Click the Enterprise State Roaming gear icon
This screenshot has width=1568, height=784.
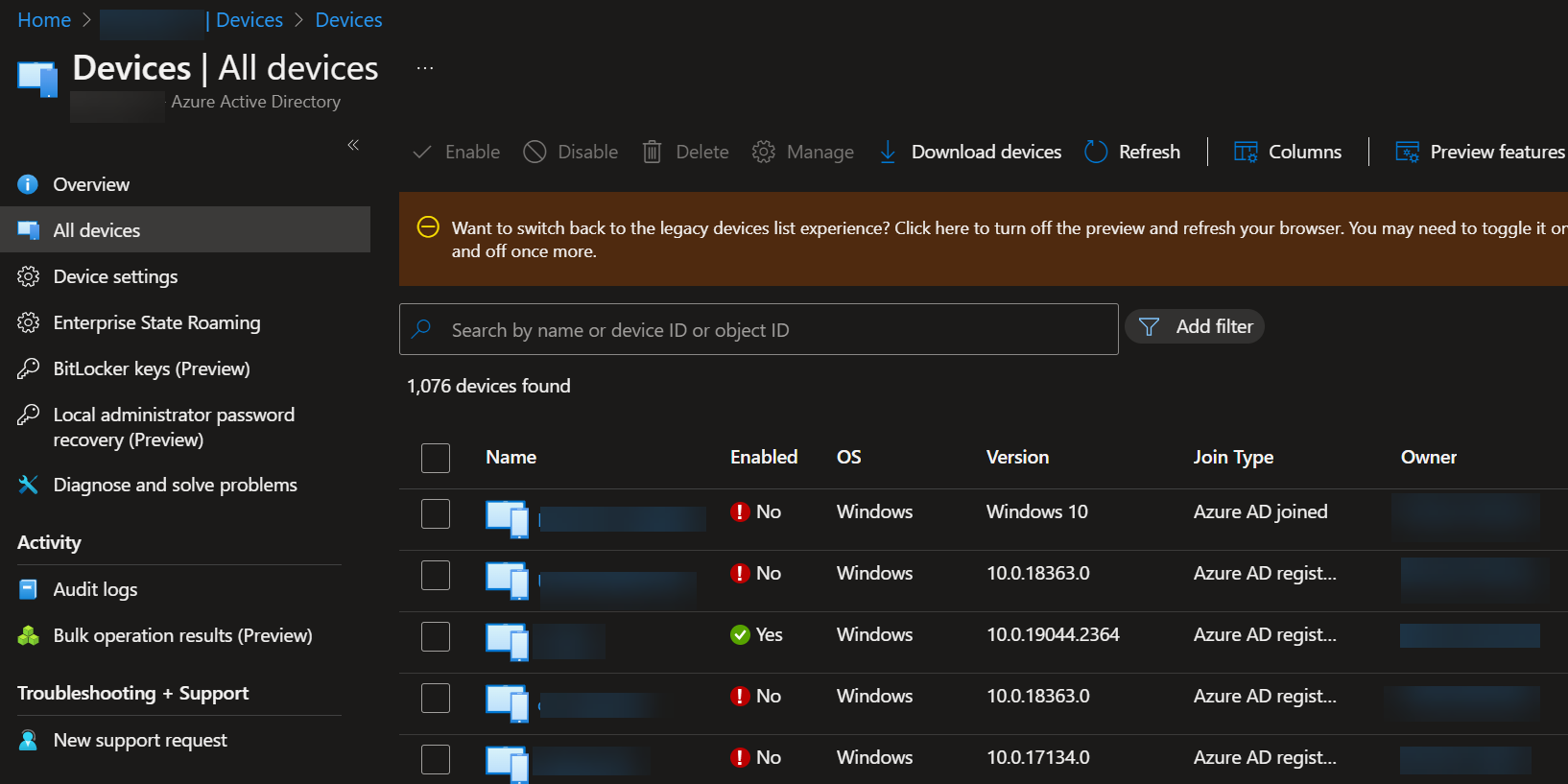pos(28,322)
